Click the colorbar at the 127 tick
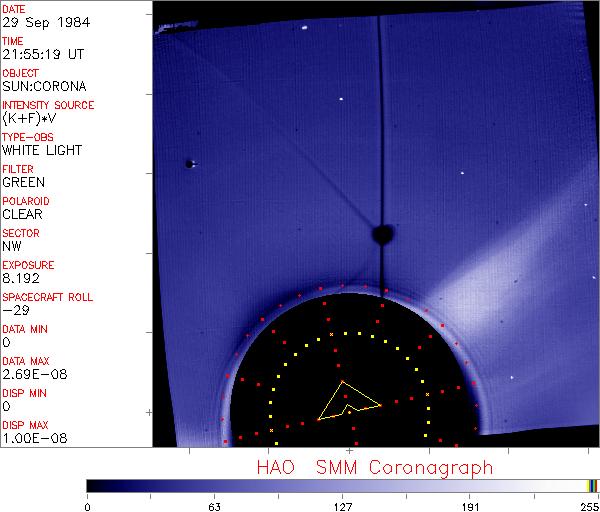This screenshot has height=512, width=600. click(341, 485)
